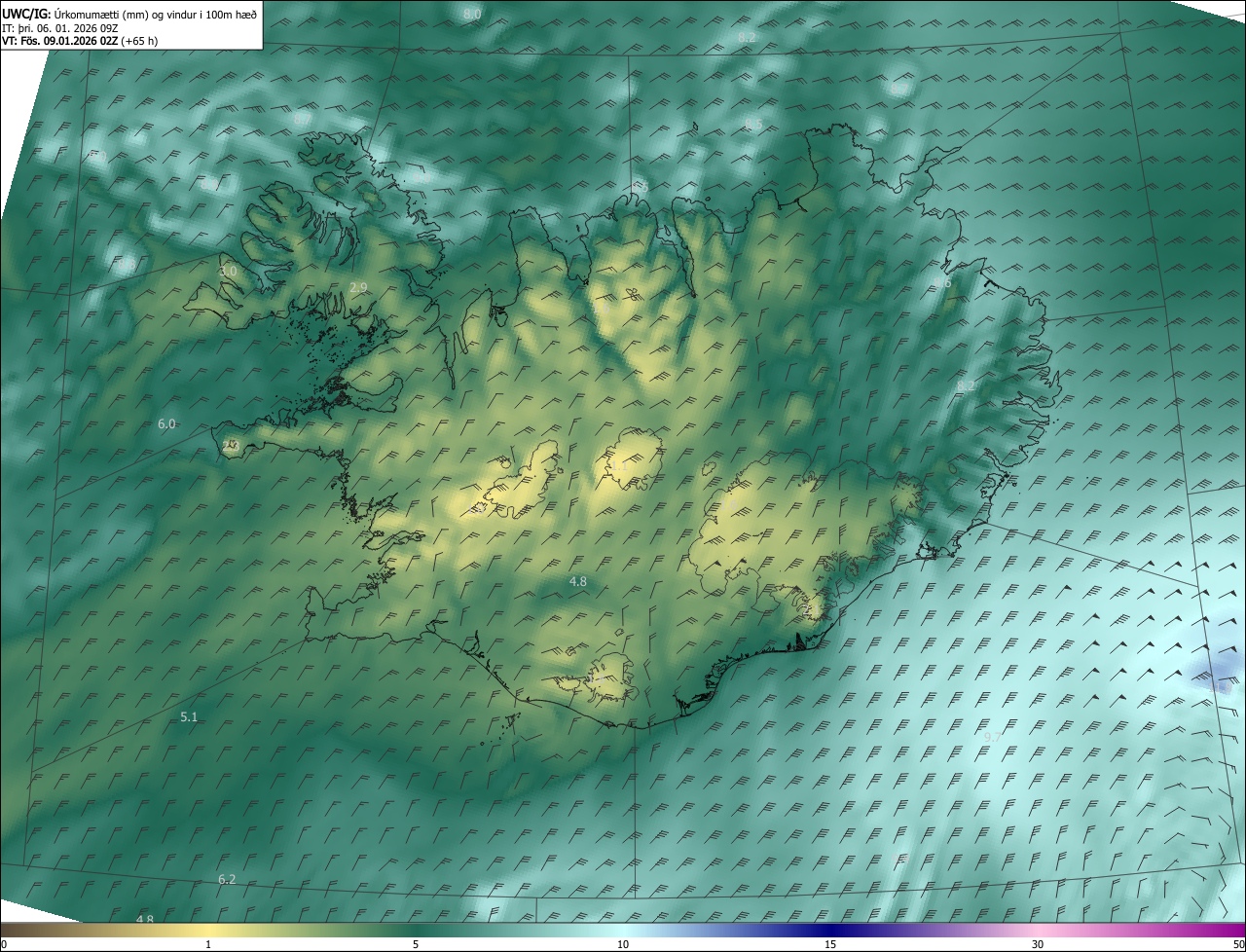Viewport: 1246px width, 952px height.
Task: Click the '5.1' value label
Action: 189,717
